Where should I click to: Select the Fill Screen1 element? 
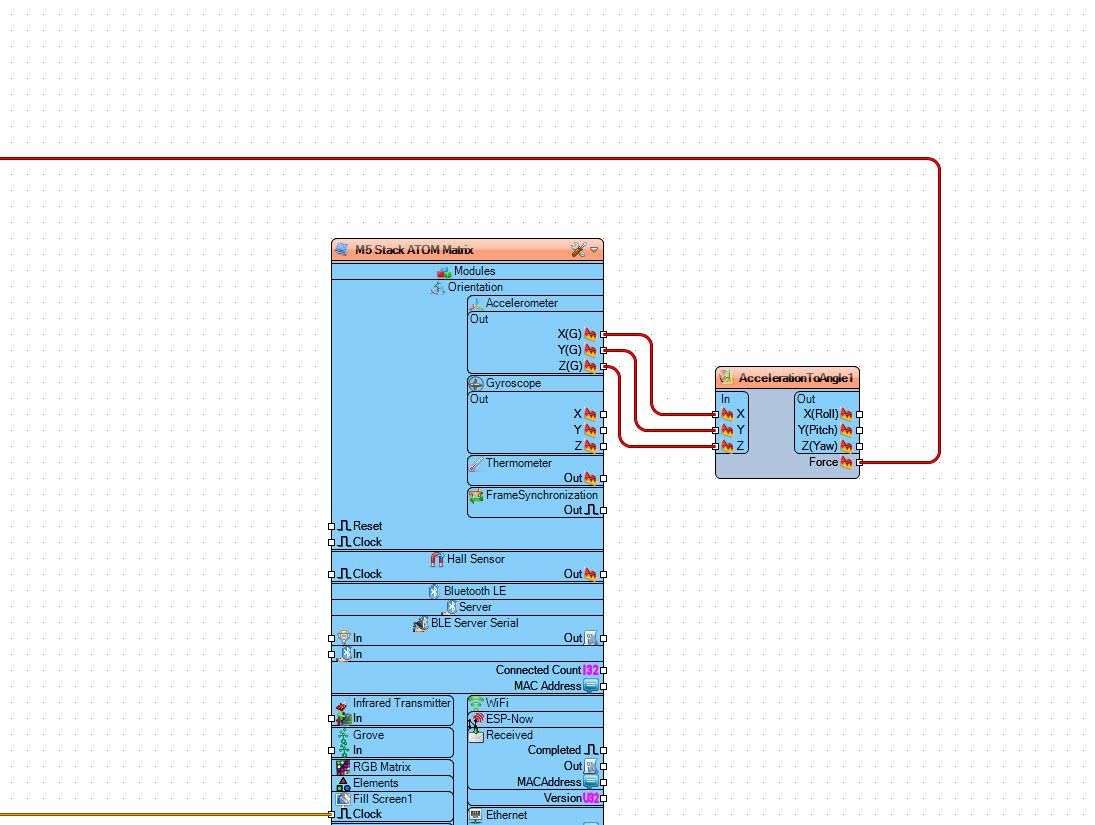[393, 798]
